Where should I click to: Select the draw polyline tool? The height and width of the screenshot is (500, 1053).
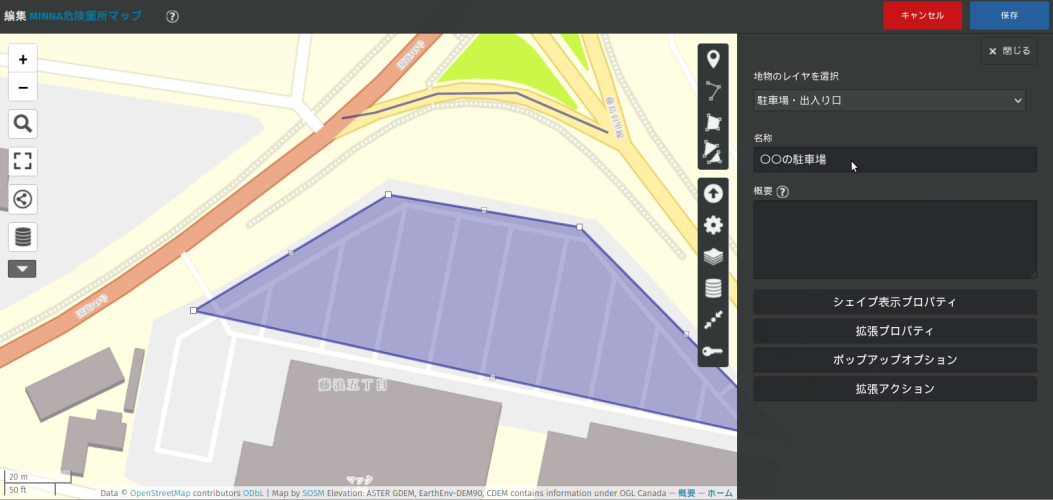713,91
